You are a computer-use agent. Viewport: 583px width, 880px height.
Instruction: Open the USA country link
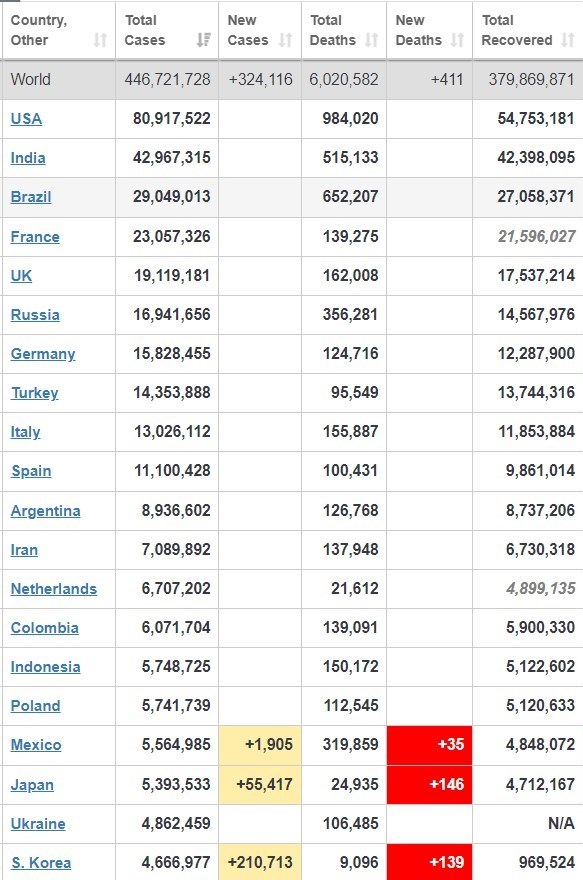click(x=26, y=119)
